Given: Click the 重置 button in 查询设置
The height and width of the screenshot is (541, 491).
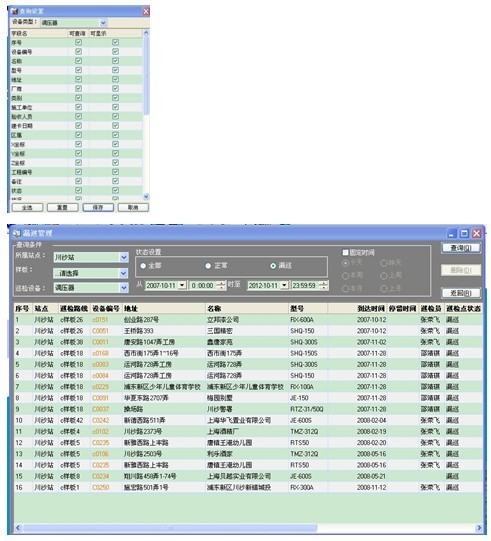Looking at the screenshot, I should [62, 207].
